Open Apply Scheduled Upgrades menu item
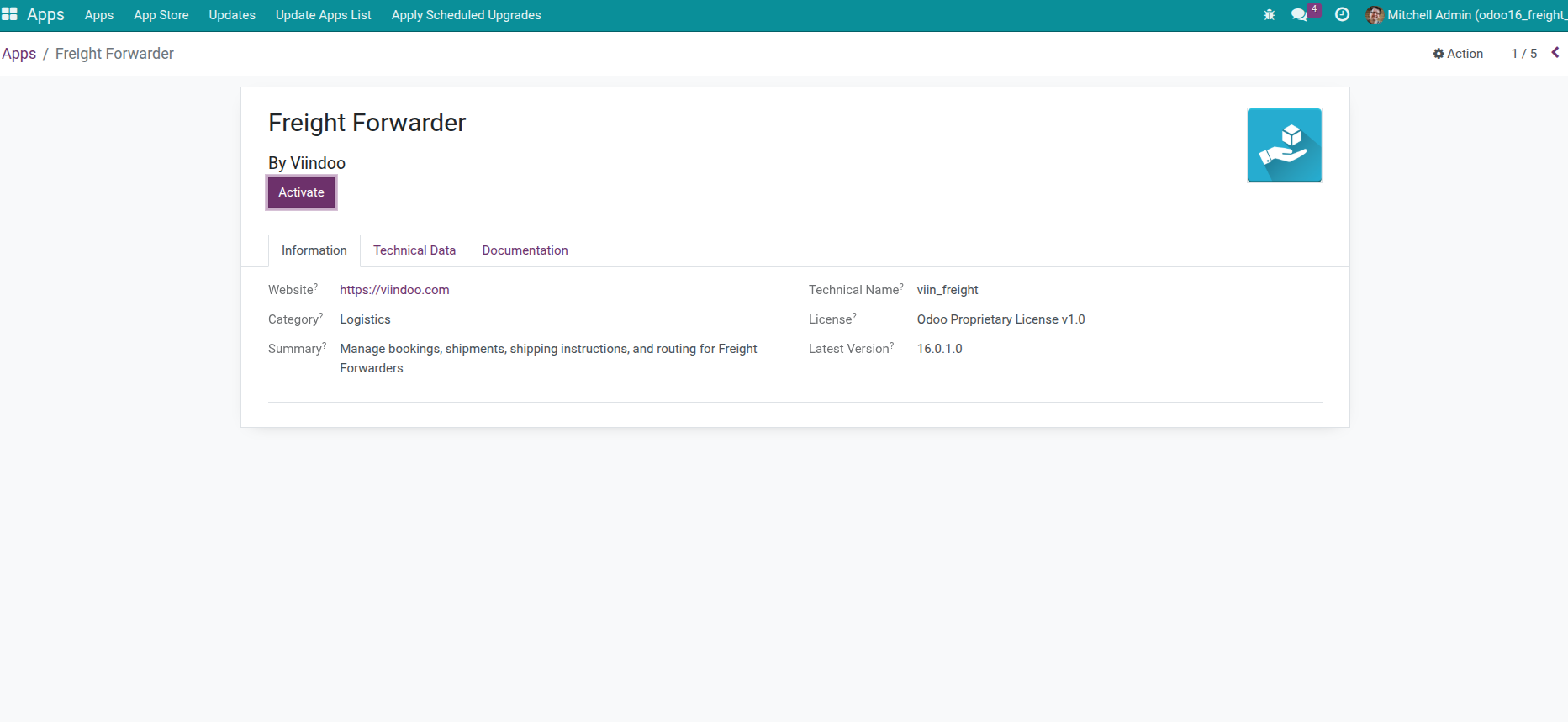The width and height of the screenshot is (1568, 722). [x=466, y=15]
